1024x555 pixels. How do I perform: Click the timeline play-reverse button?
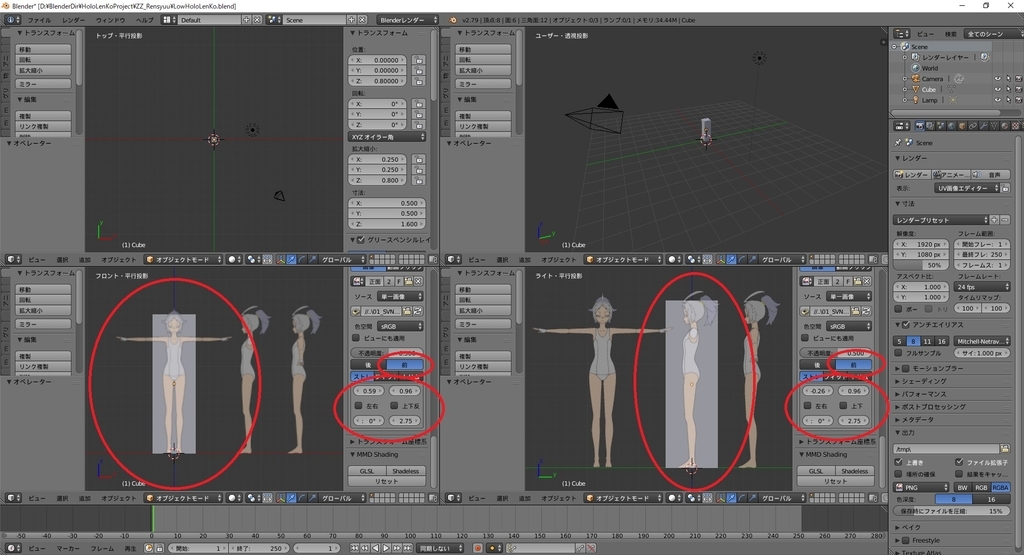click(x=376, y=548)
